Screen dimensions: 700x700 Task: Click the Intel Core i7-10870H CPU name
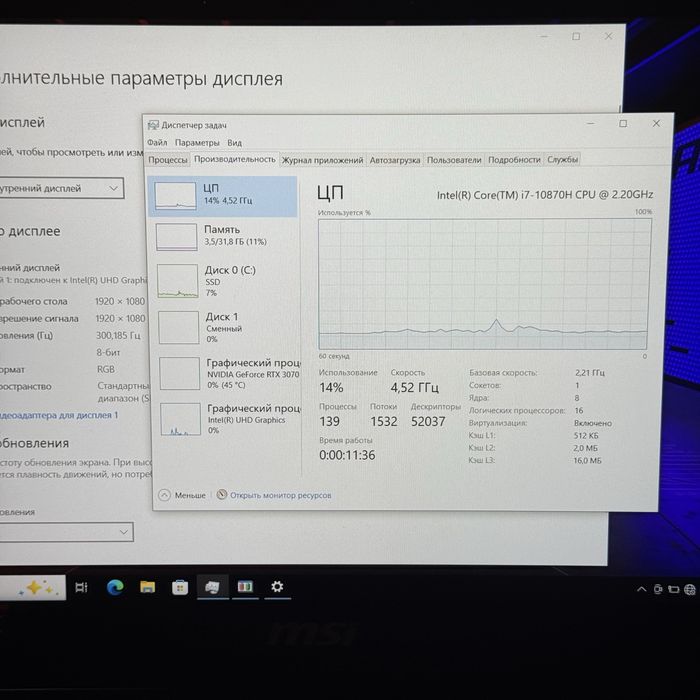coord(545,195)
